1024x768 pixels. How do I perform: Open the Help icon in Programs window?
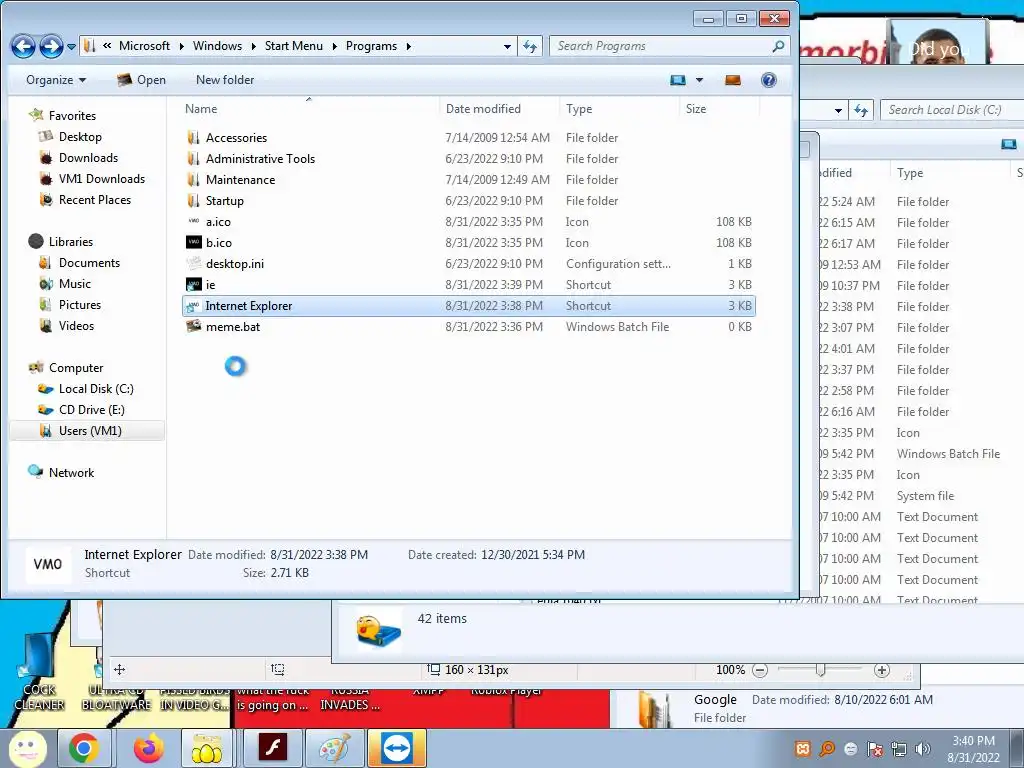769,80
